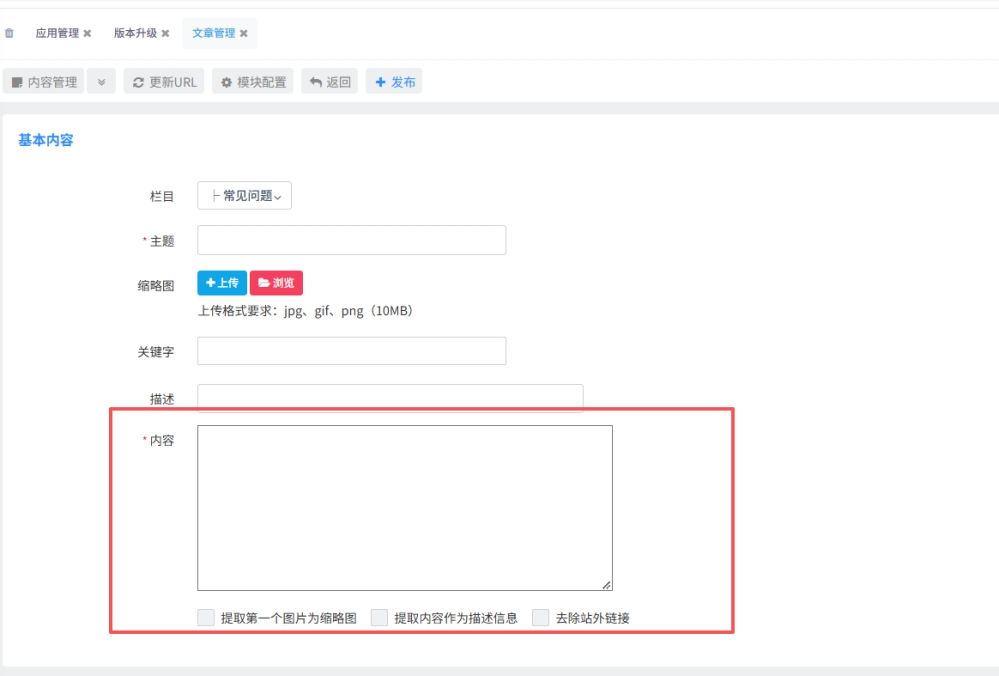999x676 pixels.
Task: Open 模块配置 settings
Action: [x=253, y=82]
